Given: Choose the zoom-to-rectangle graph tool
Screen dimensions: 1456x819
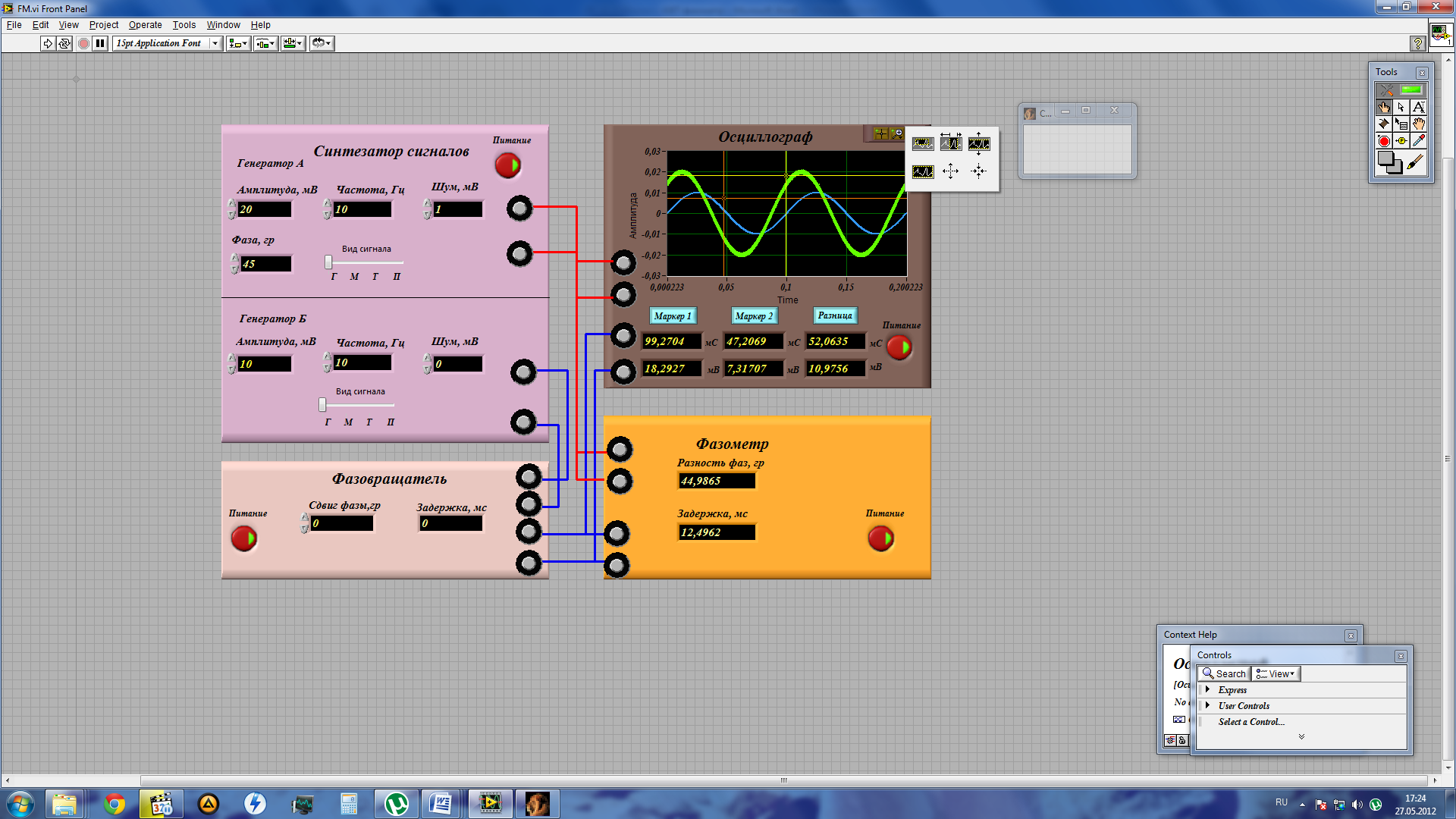Looking at the screenshot, I should [923, 143].
